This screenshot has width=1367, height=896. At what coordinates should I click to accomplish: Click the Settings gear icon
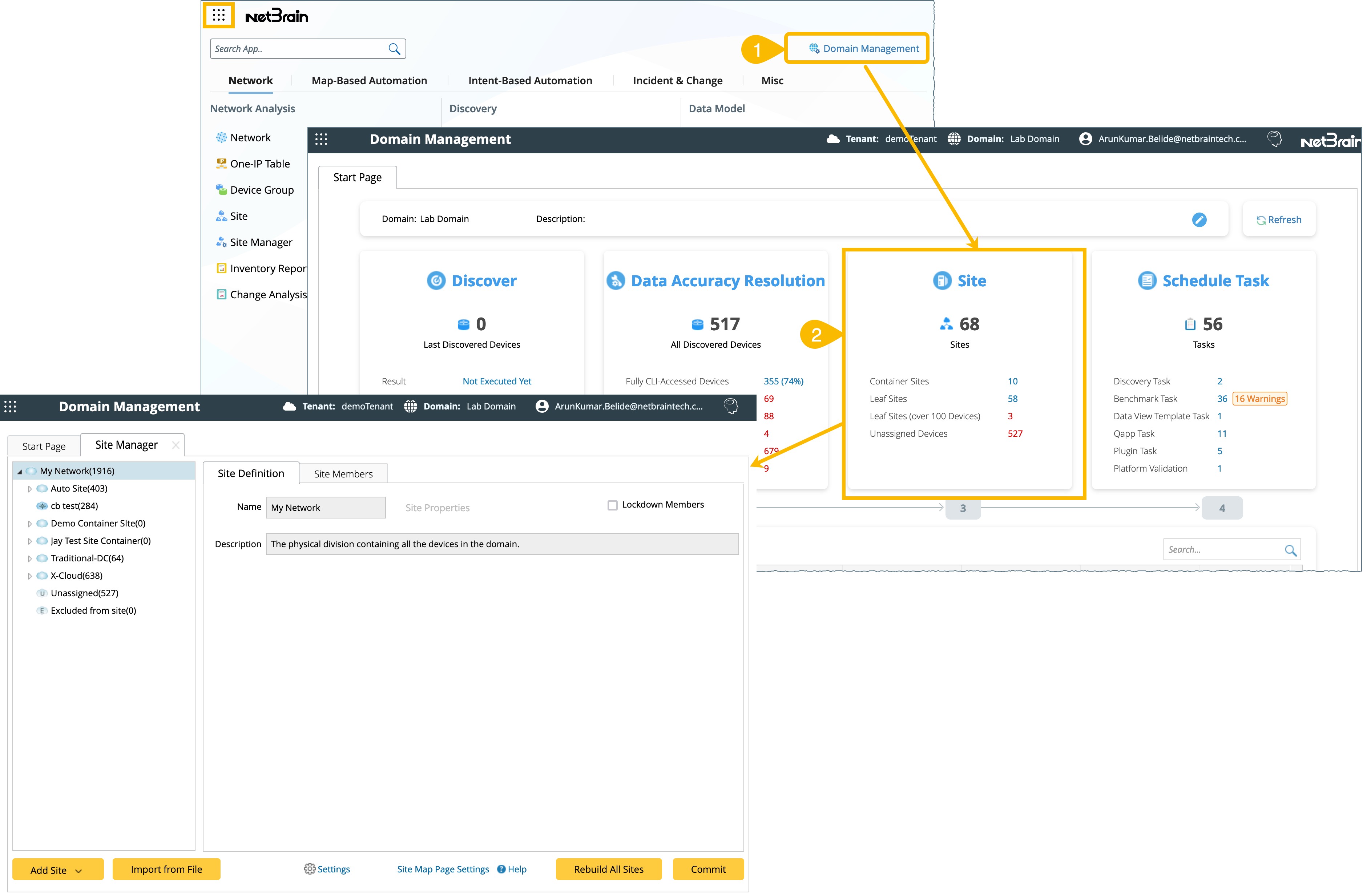click(x=310, y=868)
